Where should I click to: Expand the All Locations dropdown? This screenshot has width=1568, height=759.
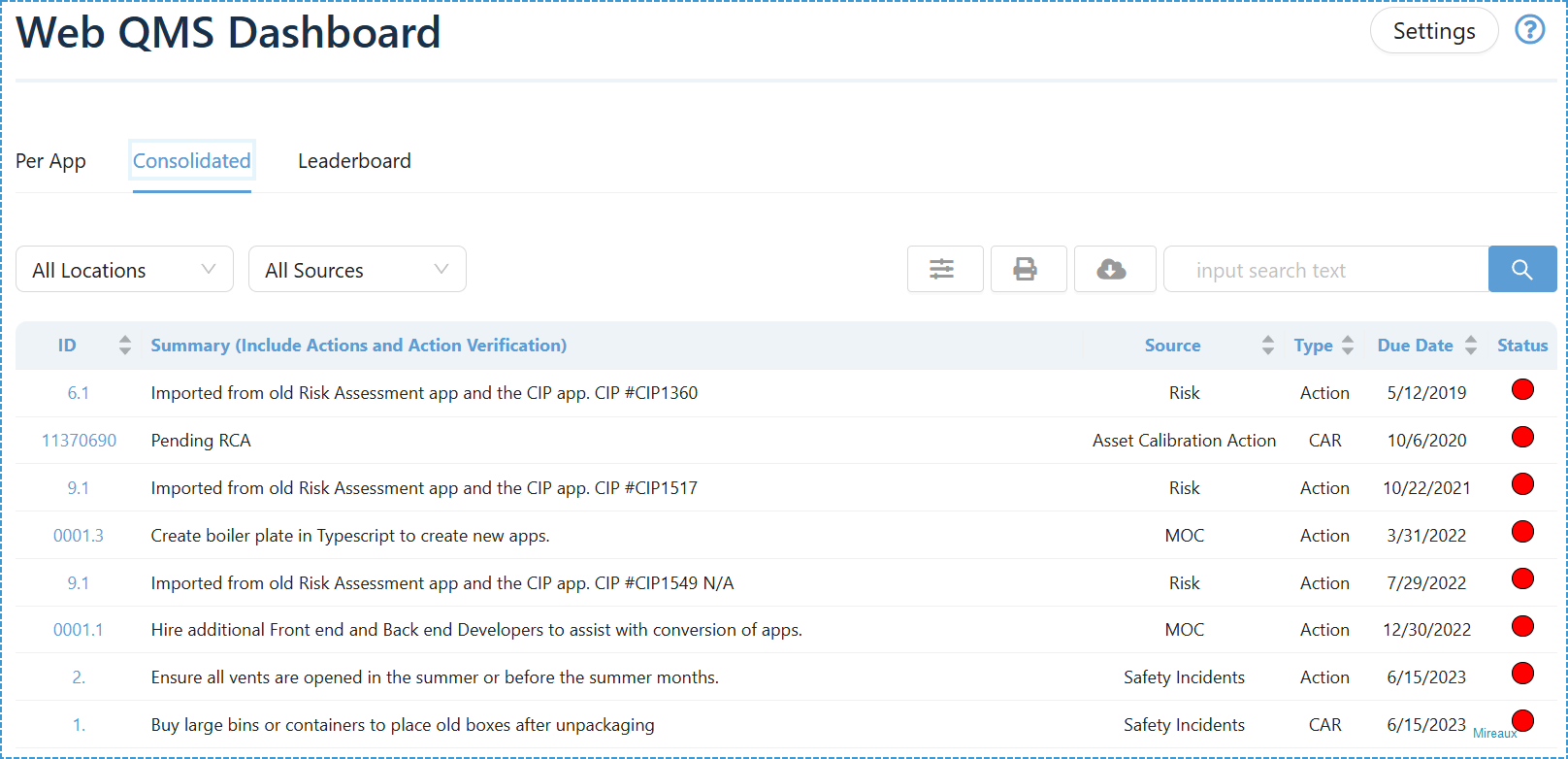coord(124,270)
